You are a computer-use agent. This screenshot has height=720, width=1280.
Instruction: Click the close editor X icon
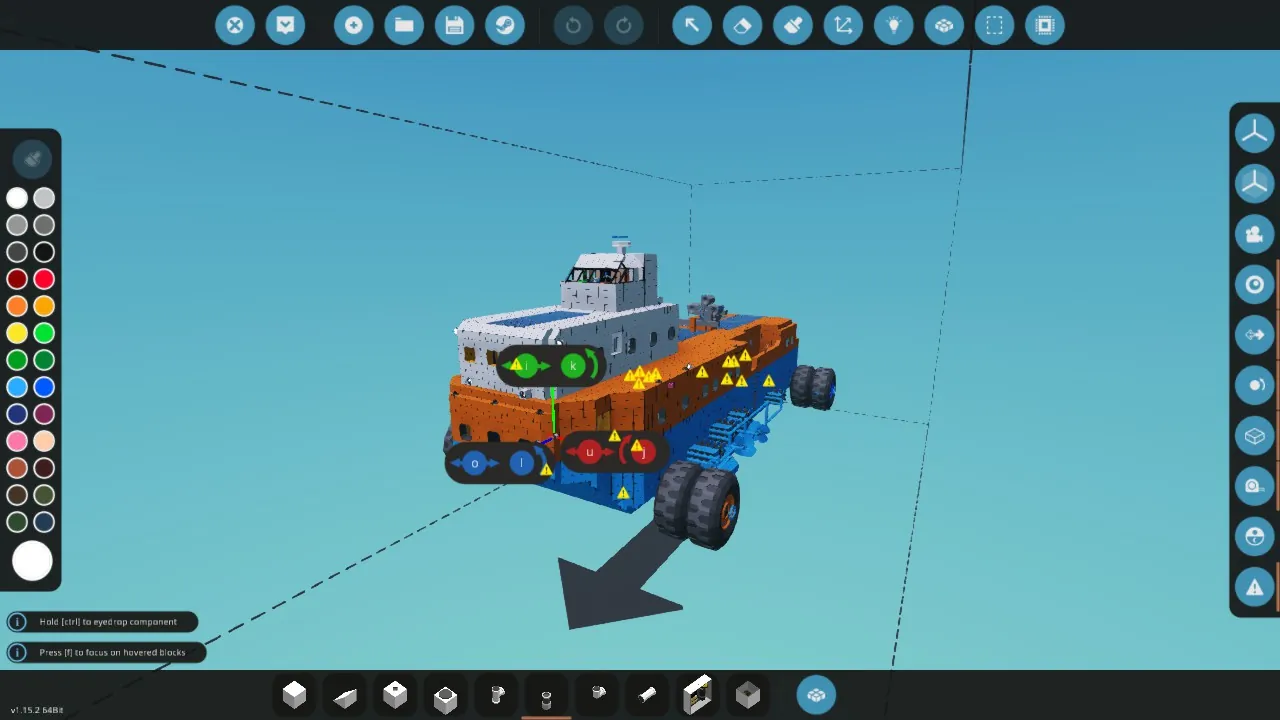[x=235, y=25]
